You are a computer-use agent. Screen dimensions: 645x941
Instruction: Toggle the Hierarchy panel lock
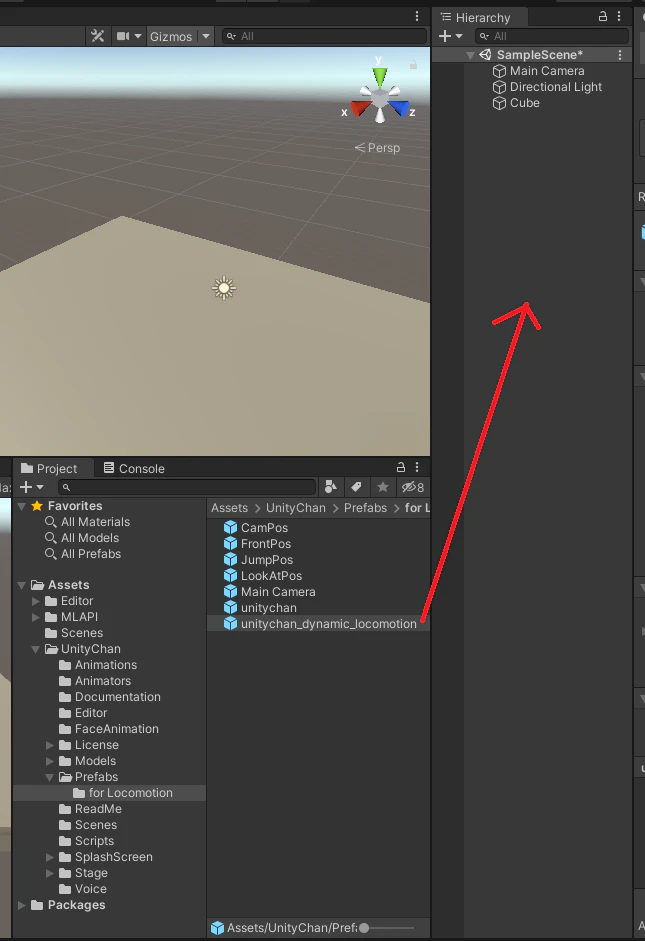(602, 17)
